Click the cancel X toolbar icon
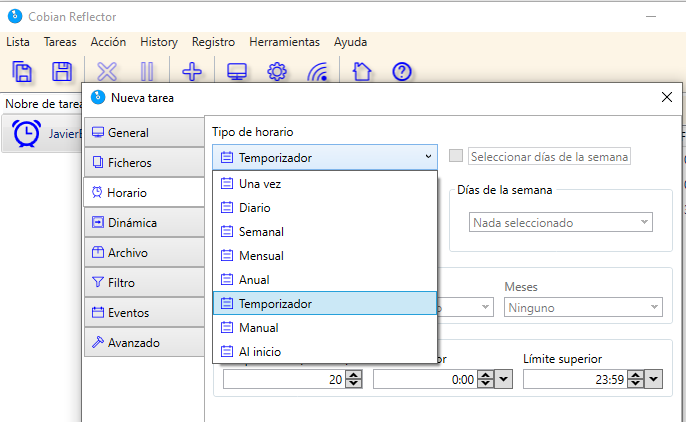Image resolution: width=686 pixels, height=422 pixels. 107,71
